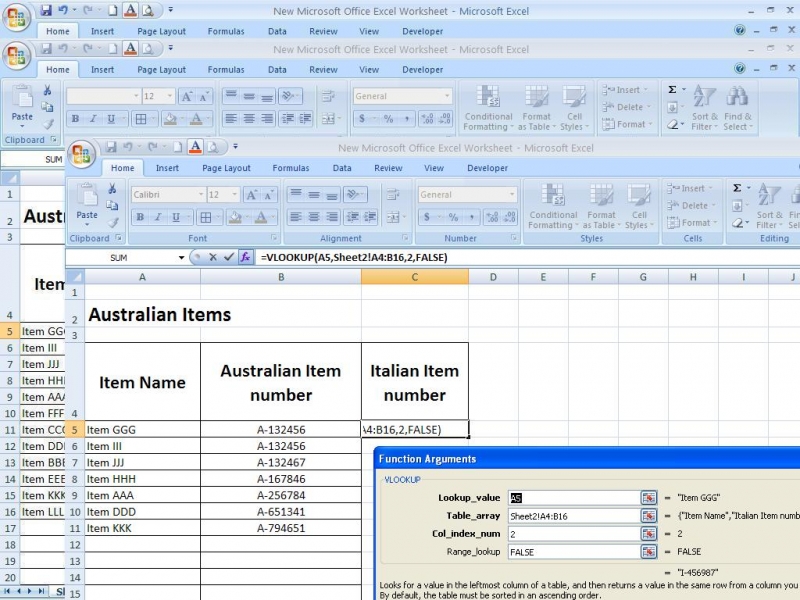The image size is (800, 600).
Task: Toggle Bold in the frontmost window's ribbon
Action: point(141,217)
